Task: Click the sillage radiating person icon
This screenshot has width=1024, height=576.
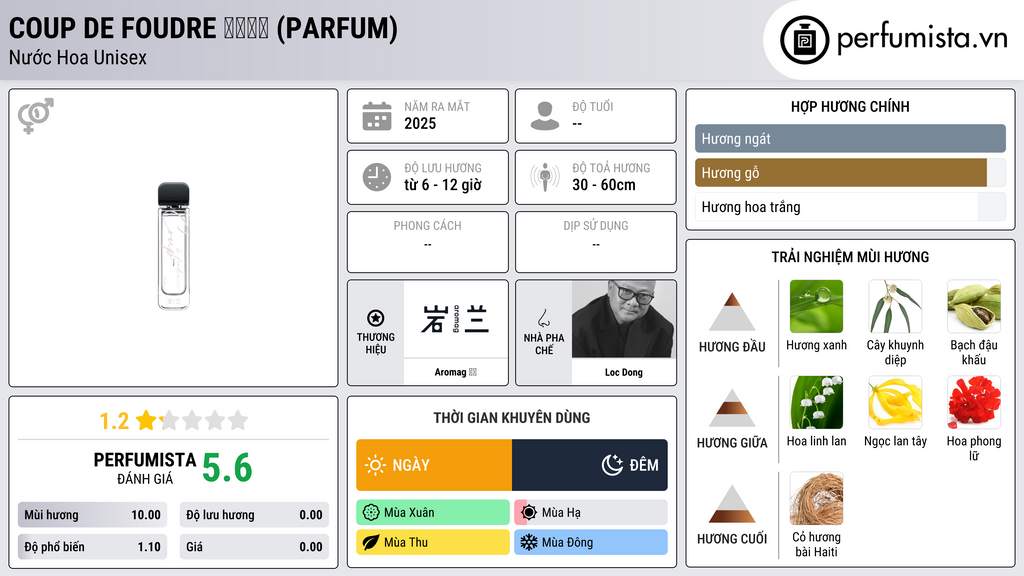Action: [545, 177]
